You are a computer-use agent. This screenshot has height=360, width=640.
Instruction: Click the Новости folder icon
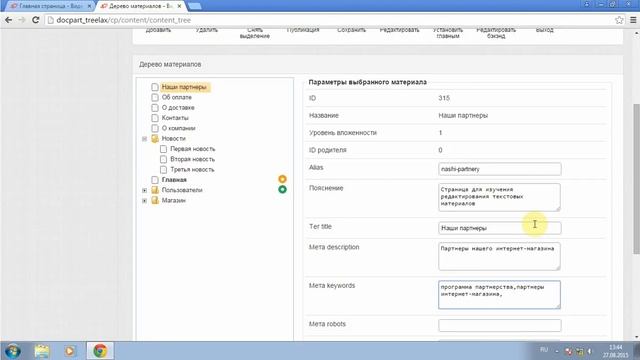coord(155,138)
